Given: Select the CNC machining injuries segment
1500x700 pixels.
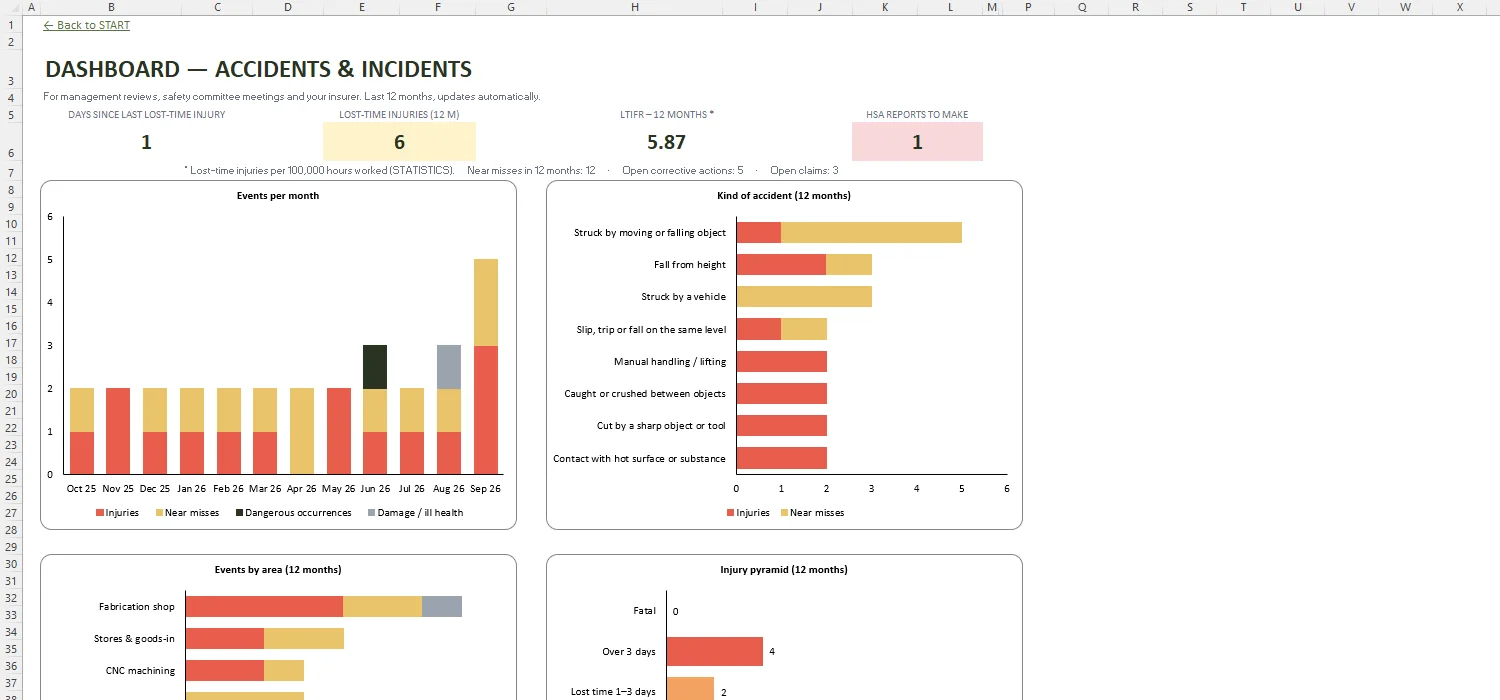Looking at the screenshot, I should [x=225, y=670].
